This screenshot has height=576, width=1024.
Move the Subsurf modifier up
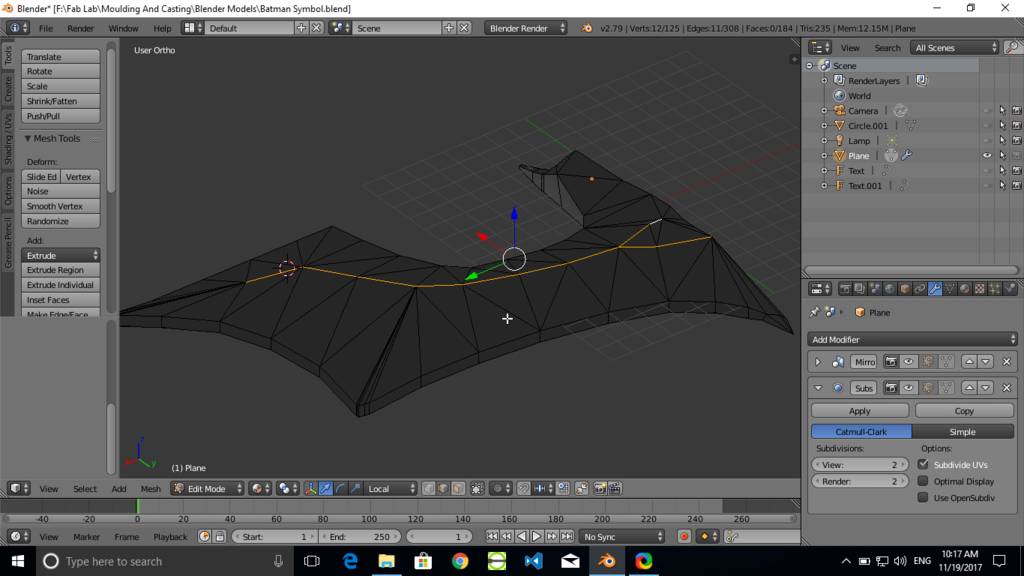point(969,388)
